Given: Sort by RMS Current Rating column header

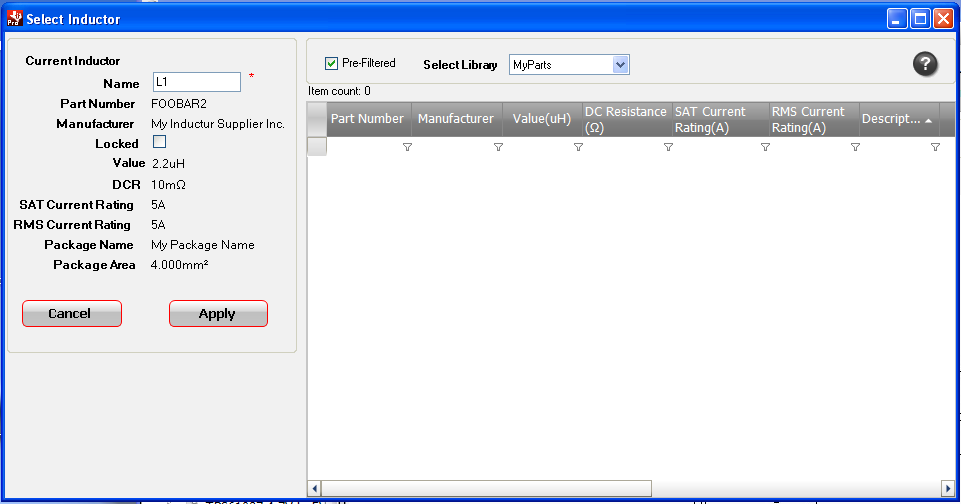Looking at the screenshot, I should coord(815,119).
